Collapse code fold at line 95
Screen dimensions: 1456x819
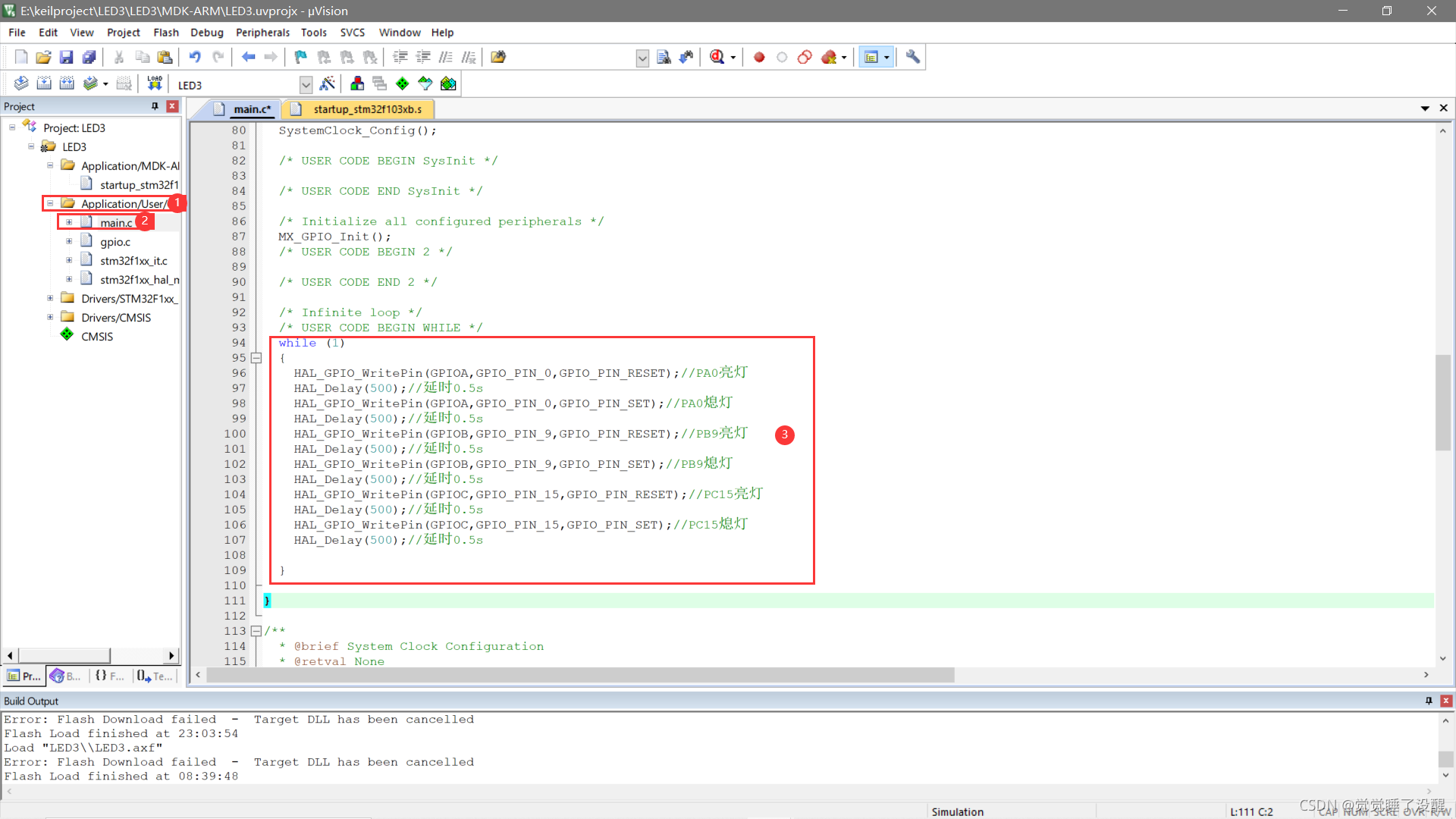point(256,358)
